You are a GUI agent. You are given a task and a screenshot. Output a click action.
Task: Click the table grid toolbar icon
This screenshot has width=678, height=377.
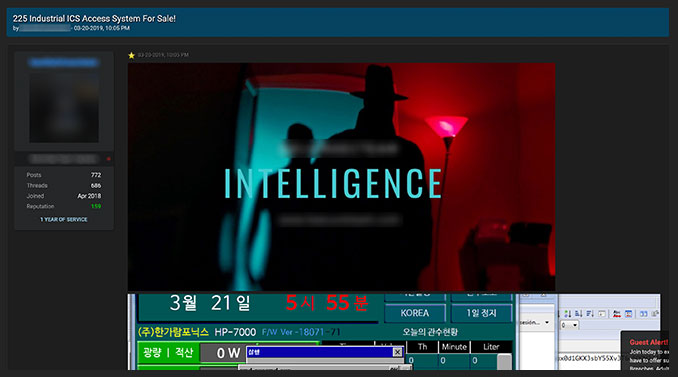pos(628,313)
